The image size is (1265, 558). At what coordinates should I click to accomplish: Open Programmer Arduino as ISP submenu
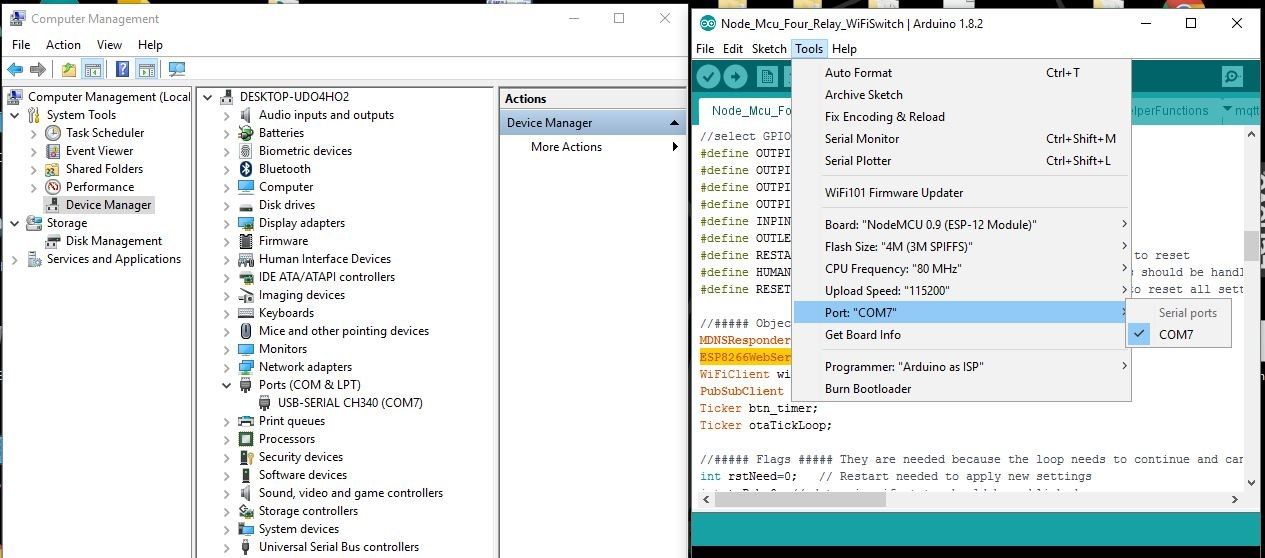pyautogui.click(x=961, y=367)
